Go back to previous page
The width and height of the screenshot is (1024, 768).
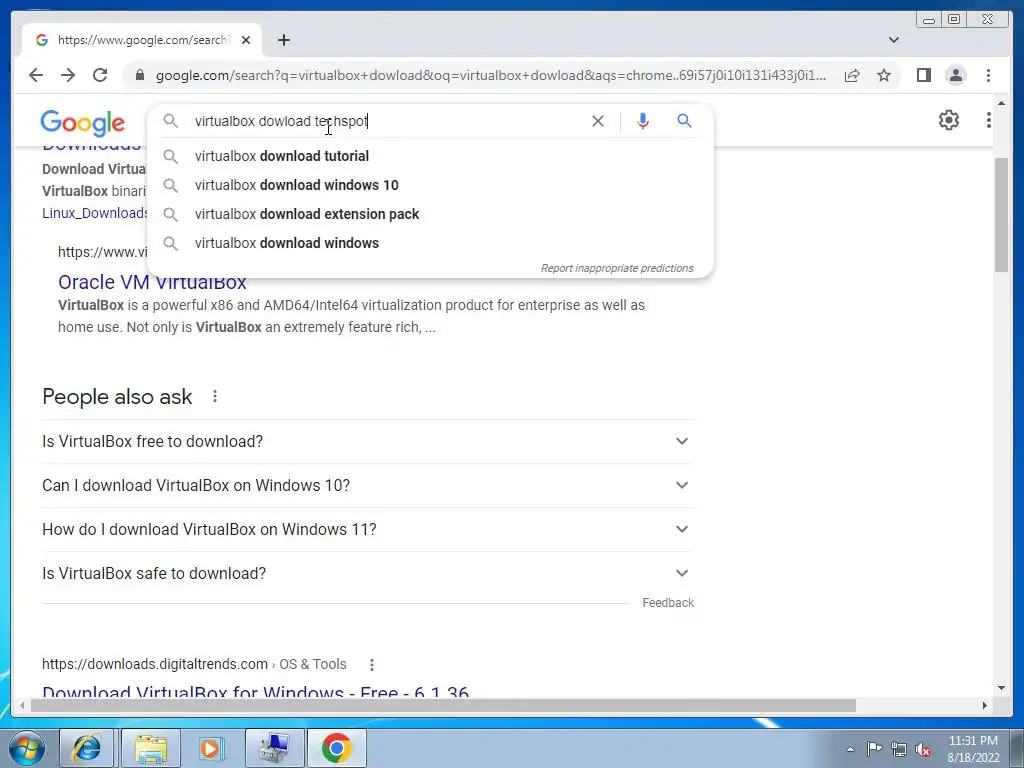tap(36, 75)
